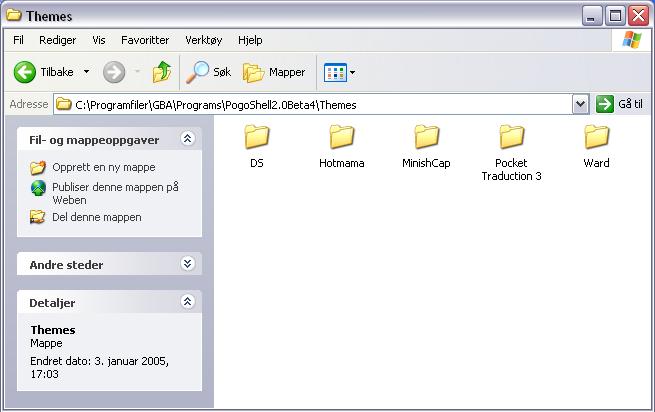This screenshot has width=655, height=412.
Task: Open the Fil menu
Action: 18,40
